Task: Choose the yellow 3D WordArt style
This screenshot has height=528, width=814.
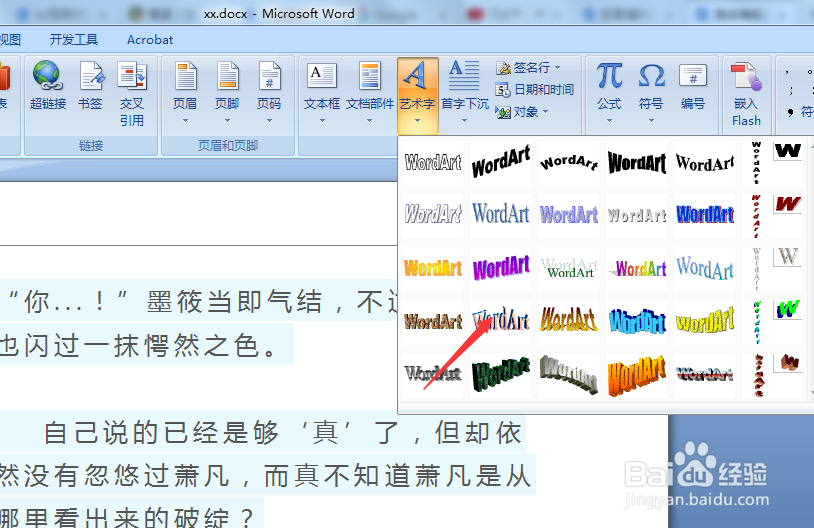Action: click(x=705, y=322)
